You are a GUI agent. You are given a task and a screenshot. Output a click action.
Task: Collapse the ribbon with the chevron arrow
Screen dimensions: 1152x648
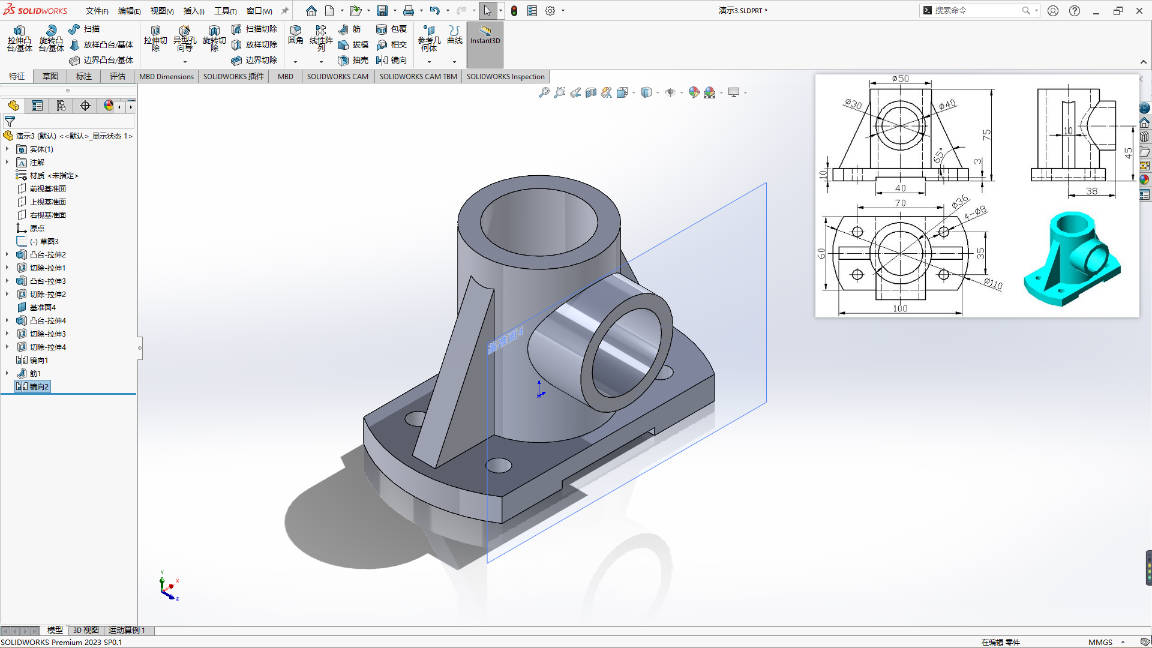[1144, 62]
